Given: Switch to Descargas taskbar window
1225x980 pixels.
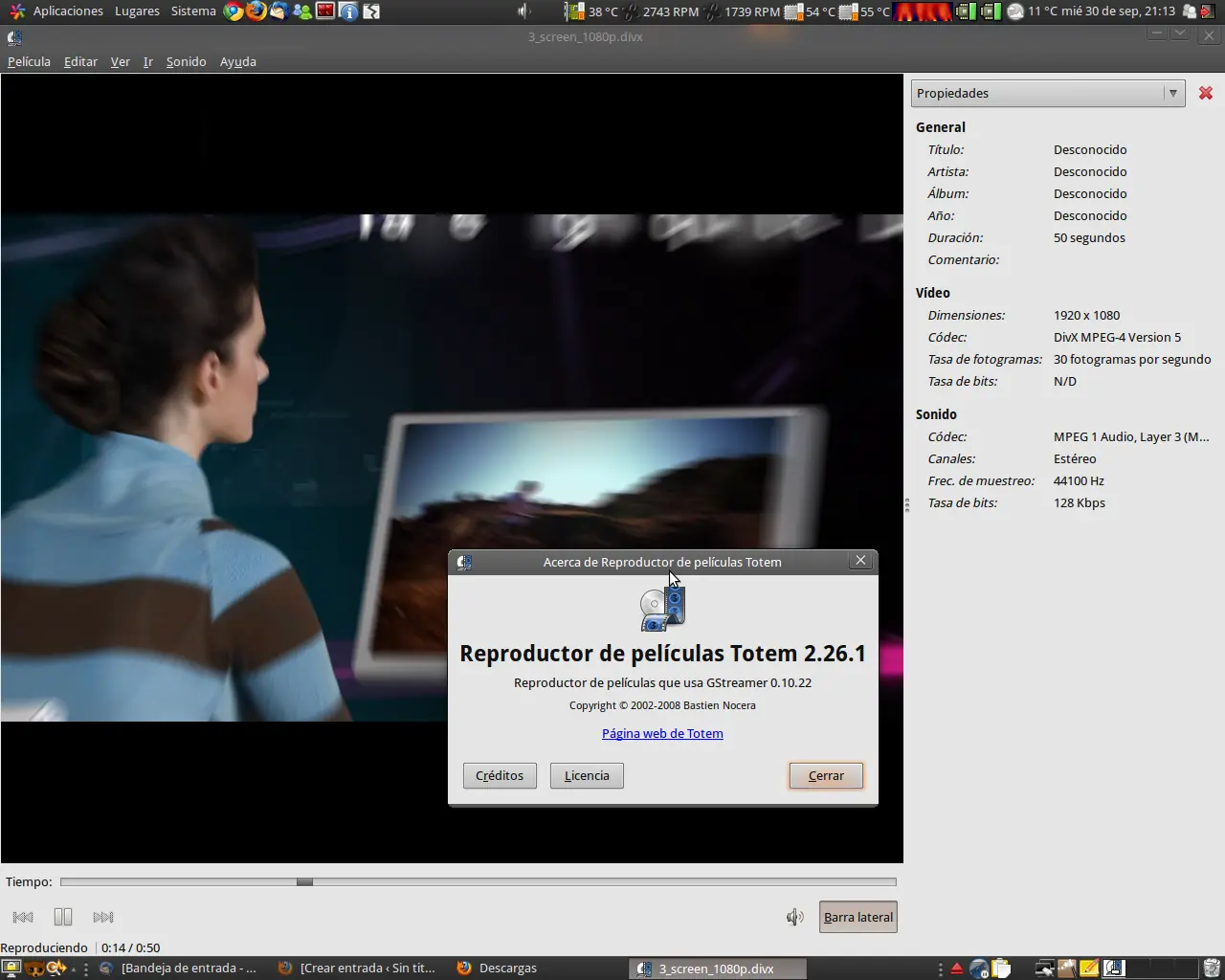Looking at the screenshot, I should coord(538,969).
